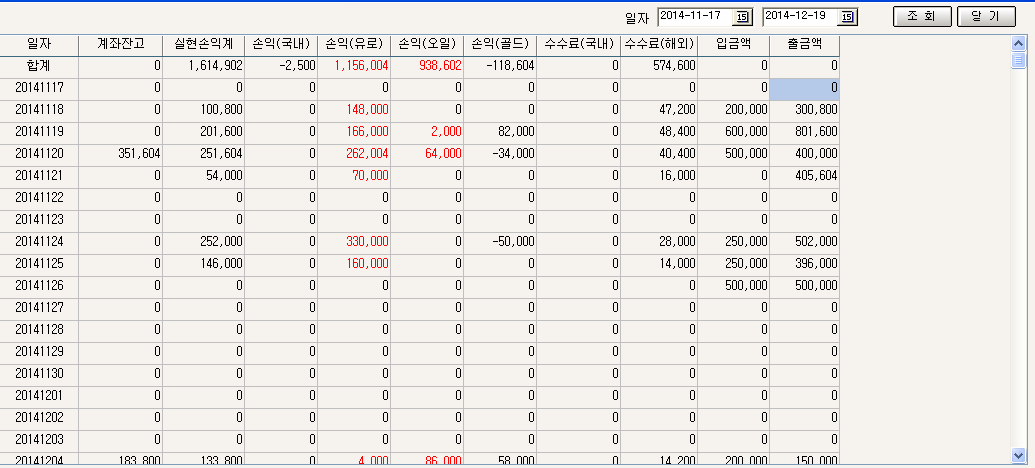Click the 합계 total row label
1035x468 pixels.
pos(38,66)
